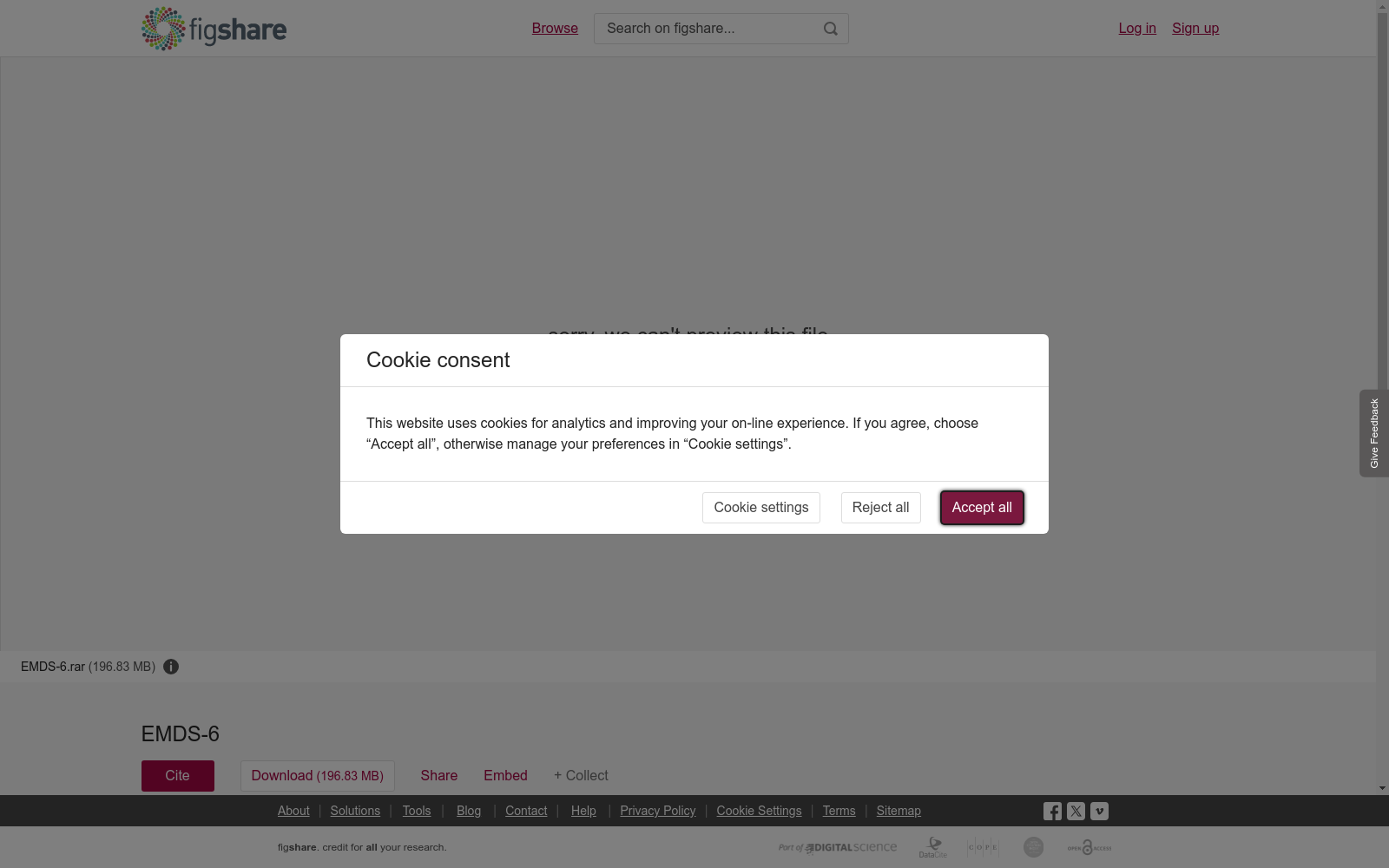Viewport: 1389px width, 868px height.
Task: Click the search magnifier icon
Action: 831,29
